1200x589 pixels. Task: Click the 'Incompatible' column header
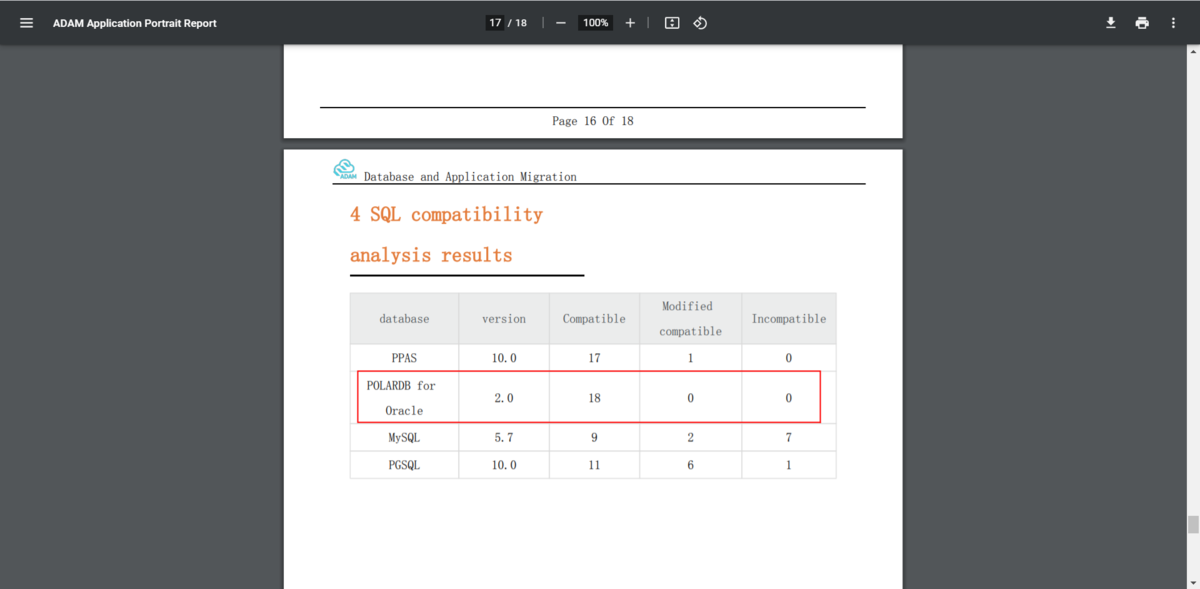tap(789, 319)
